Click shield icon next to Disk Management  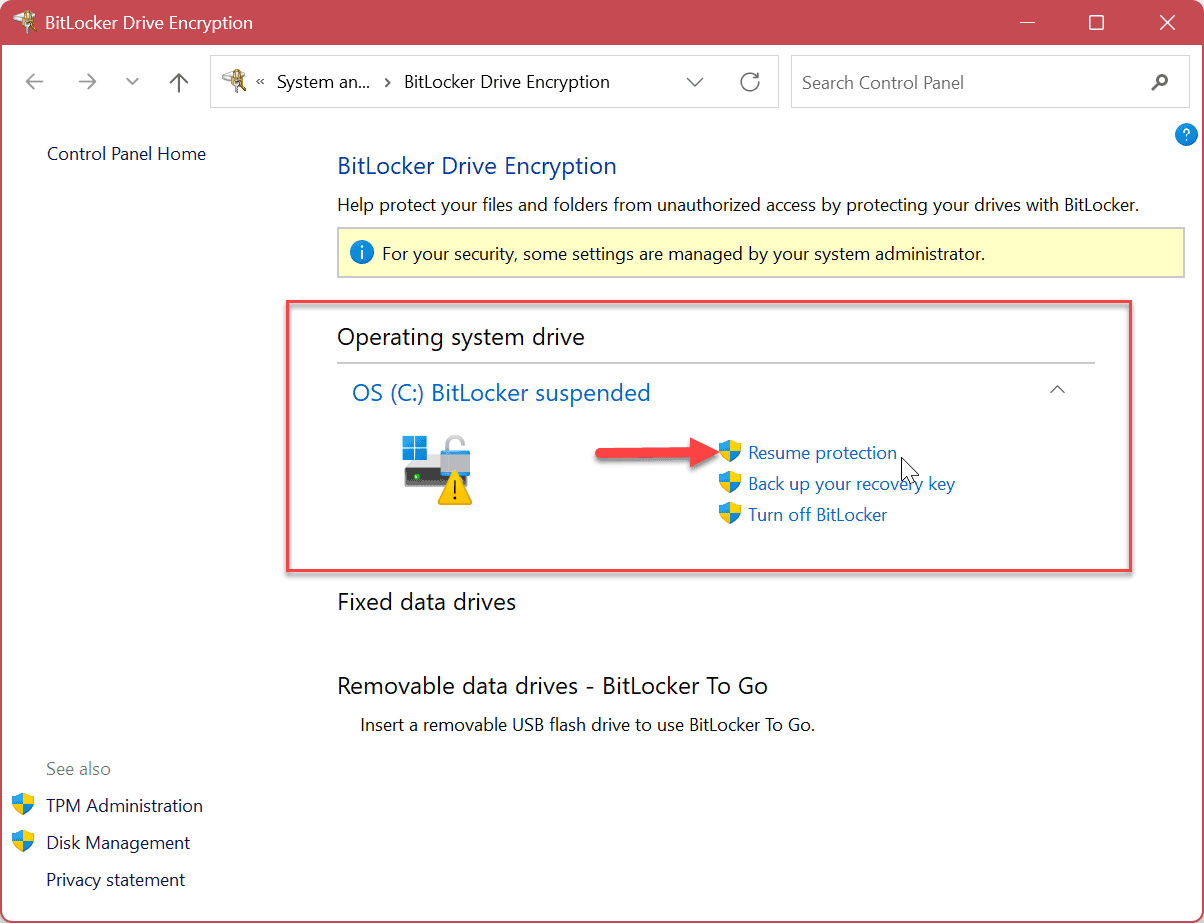coord(23,841)
